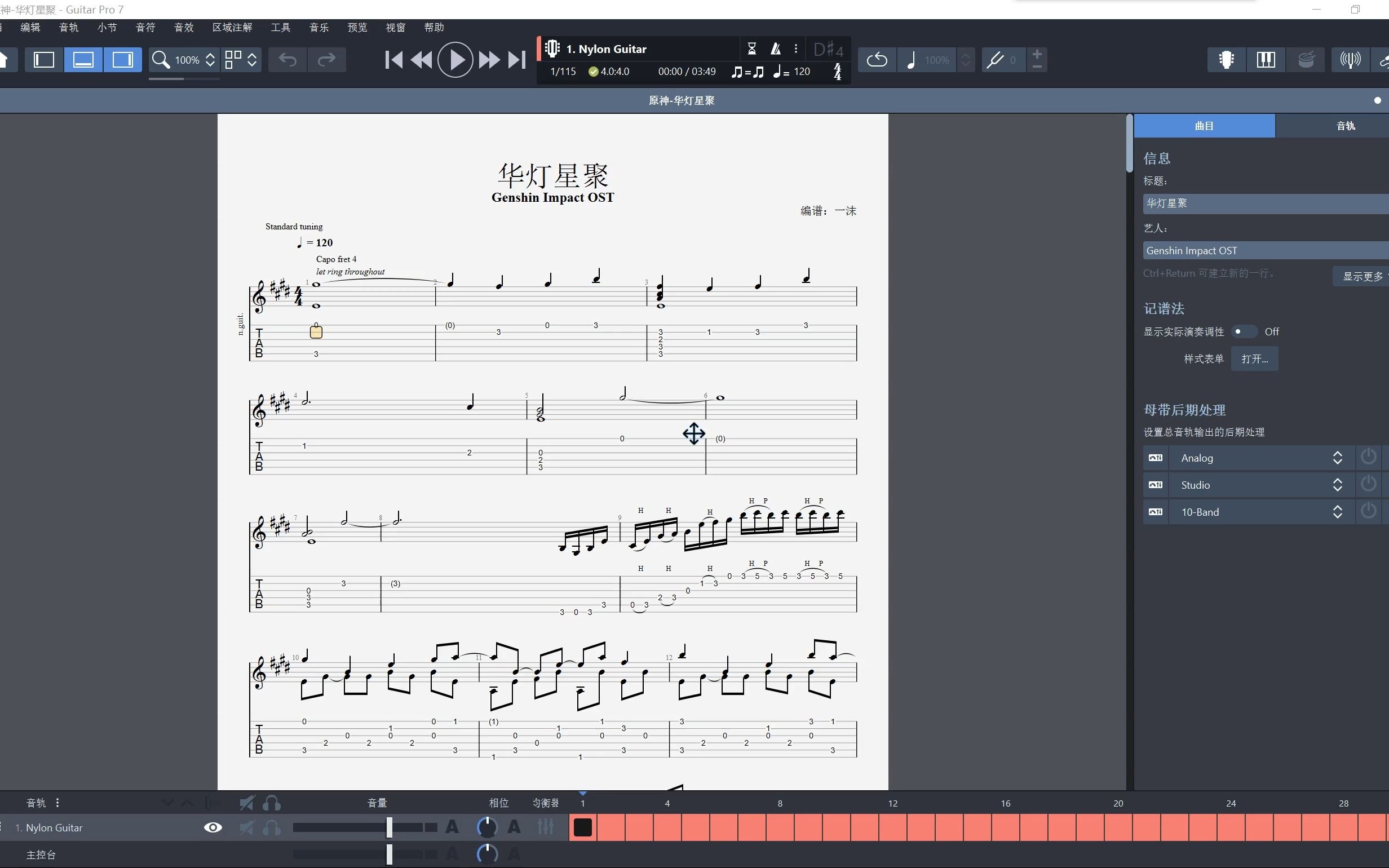
Task: Open the 小节 menu
Action: (107, 28)
